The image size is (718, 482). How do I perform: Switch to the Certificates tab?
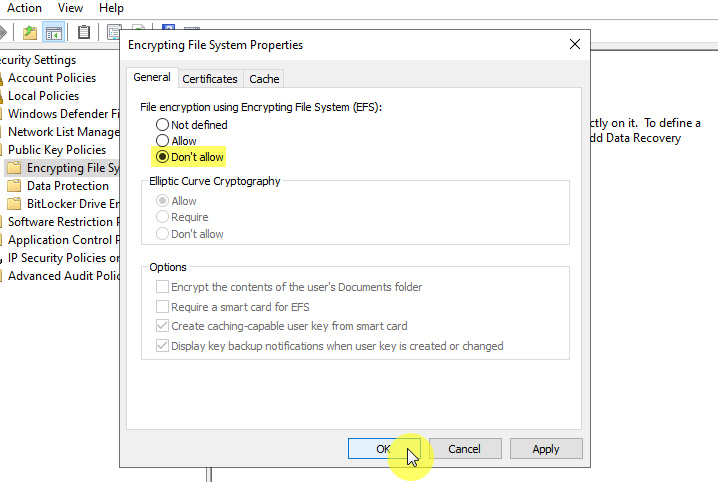point(210,78)
